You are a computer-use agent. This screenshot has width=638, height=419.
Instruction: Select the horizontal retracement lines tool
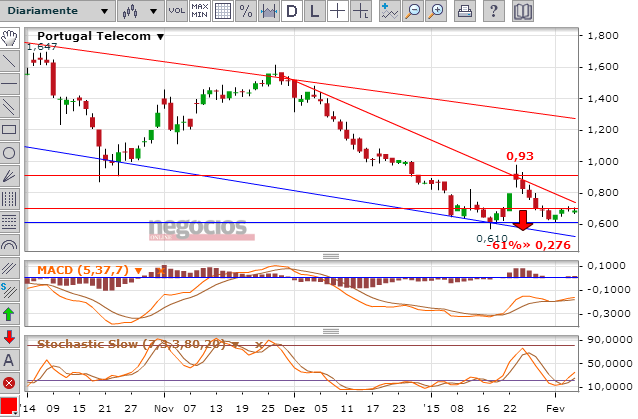9,222
